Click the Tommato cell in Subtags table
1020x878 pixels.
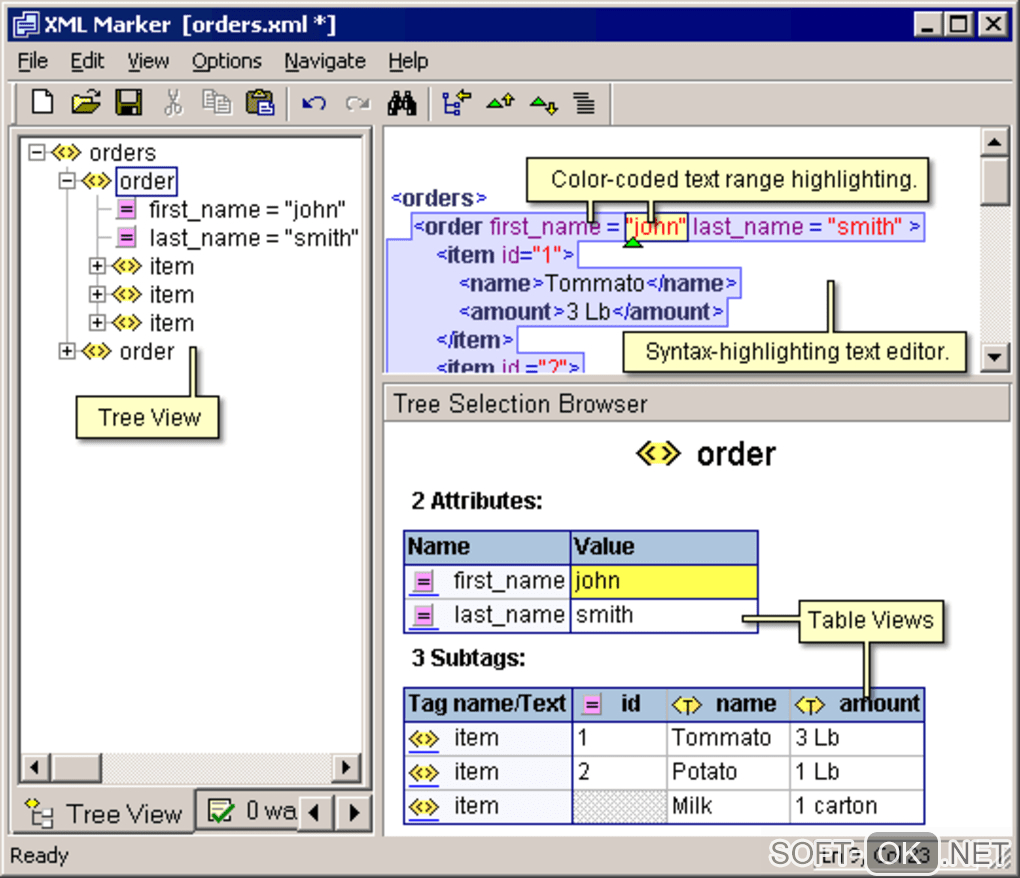pos(728,738)
